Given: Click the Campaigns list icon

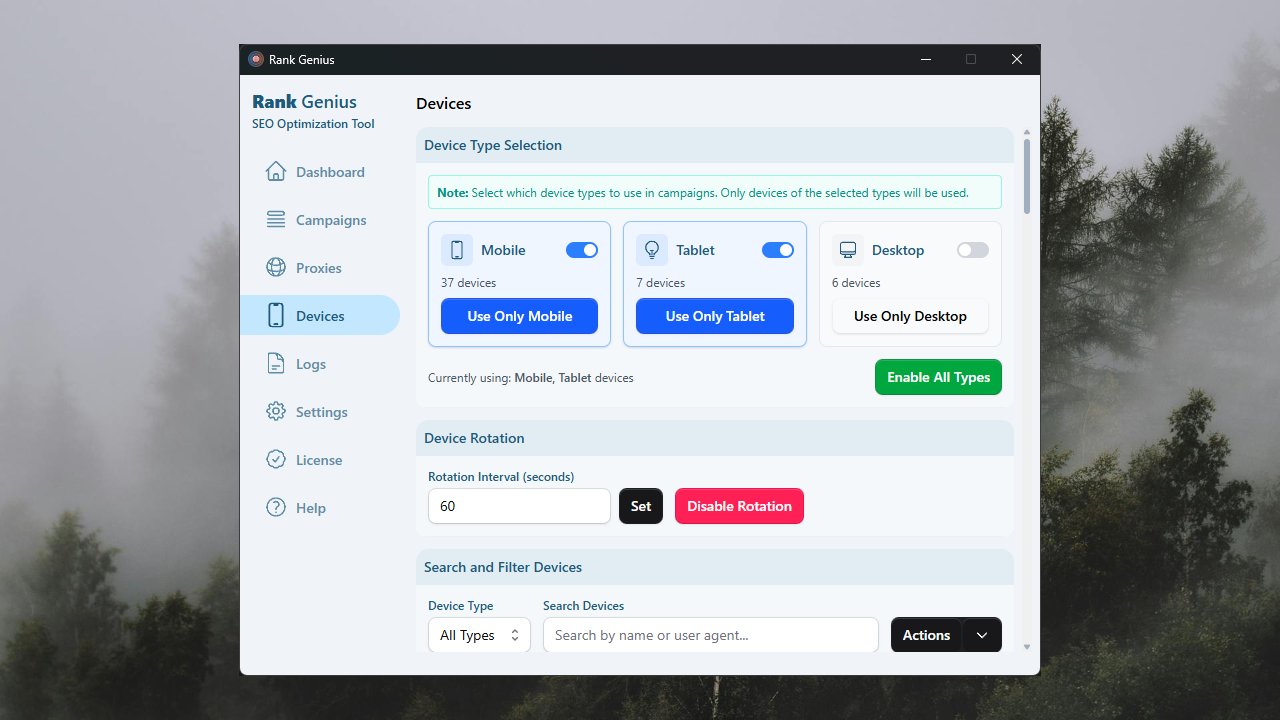Looking at the screenshot, I should click(x=276, y=220).
